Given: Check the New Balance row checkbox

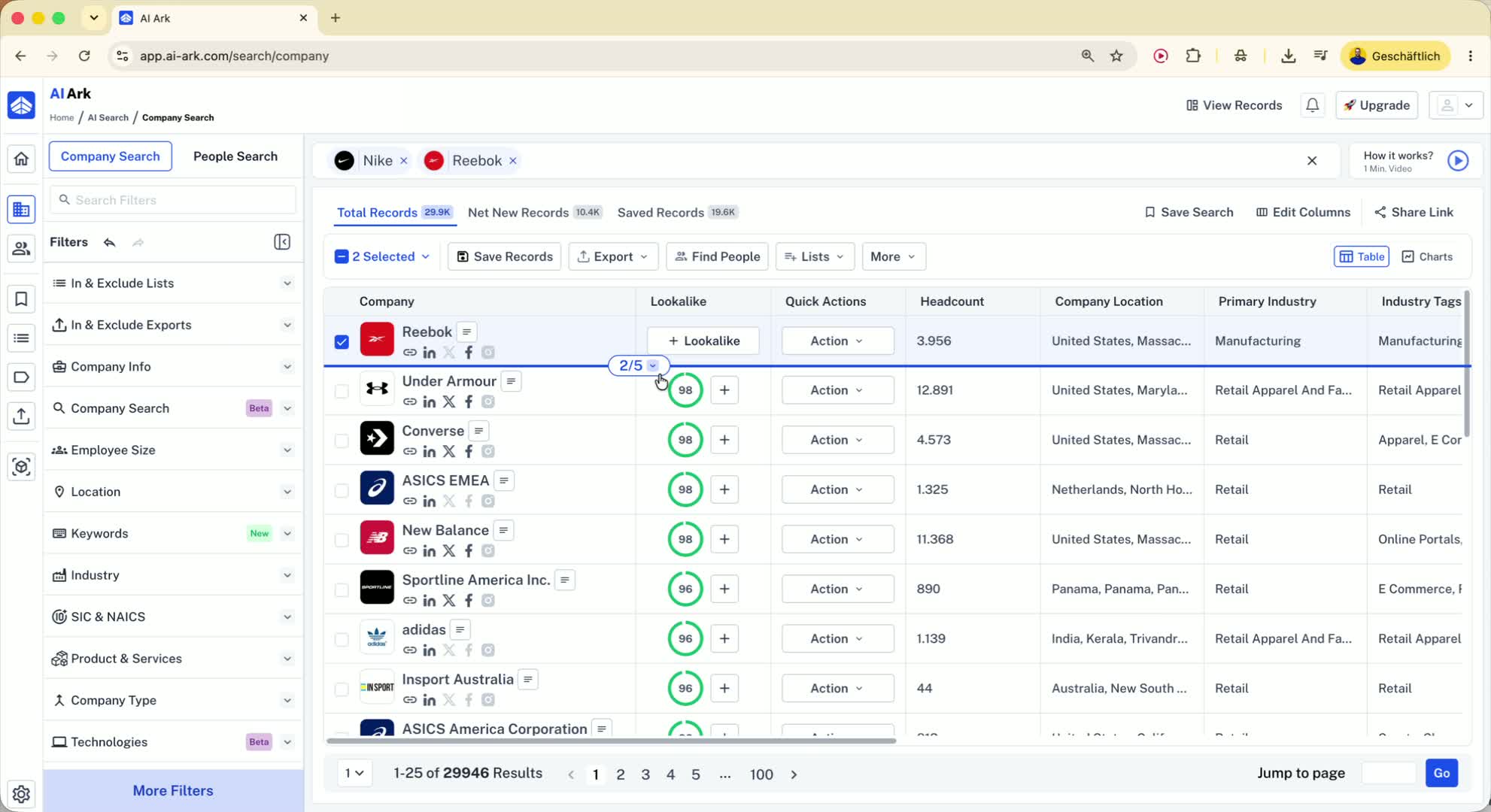Looking at the screenshot, I should (342, 540).
